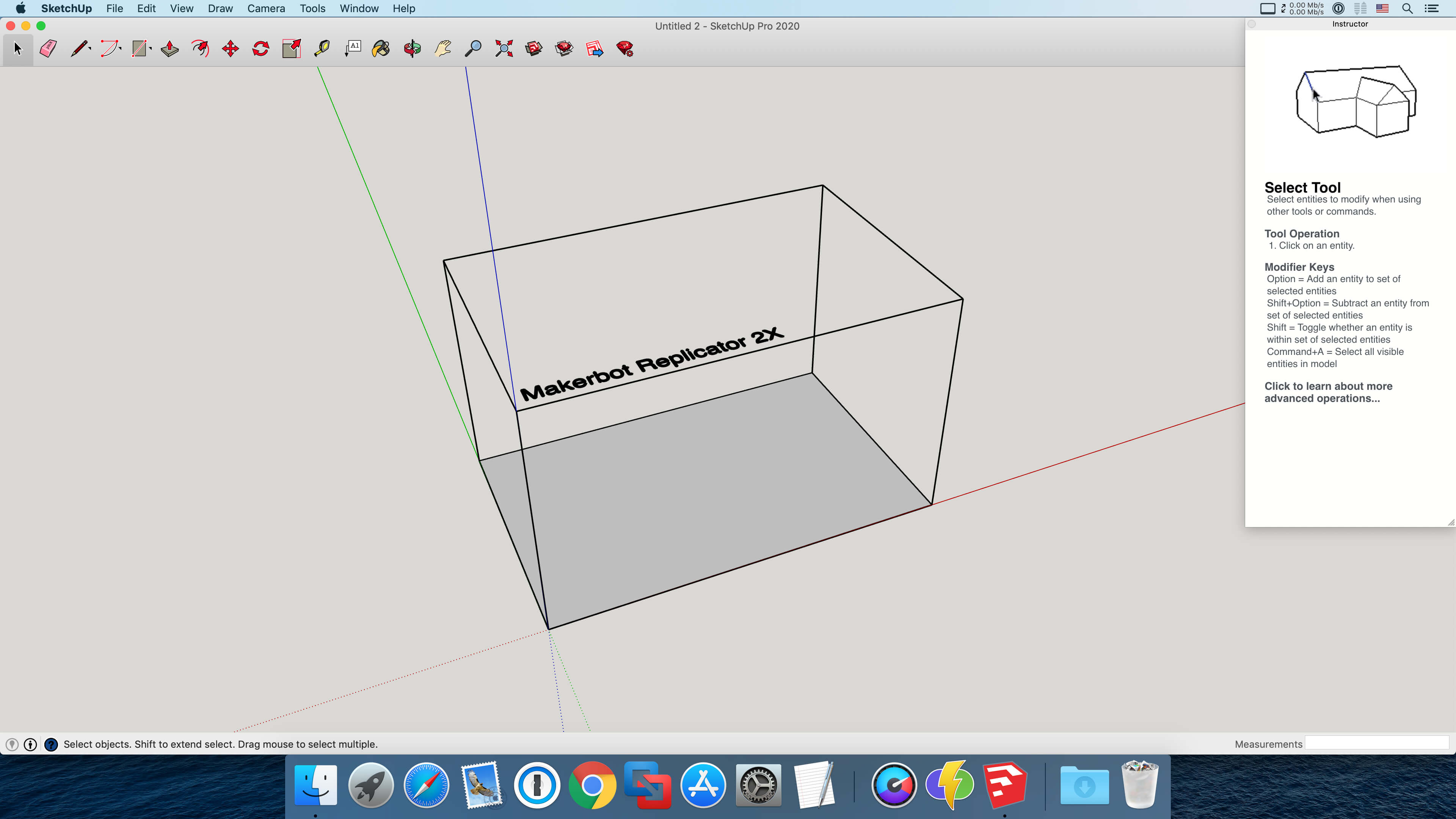Open the 3D Warehouse
Screen dimensions: 1456x819
pos(533,49)
